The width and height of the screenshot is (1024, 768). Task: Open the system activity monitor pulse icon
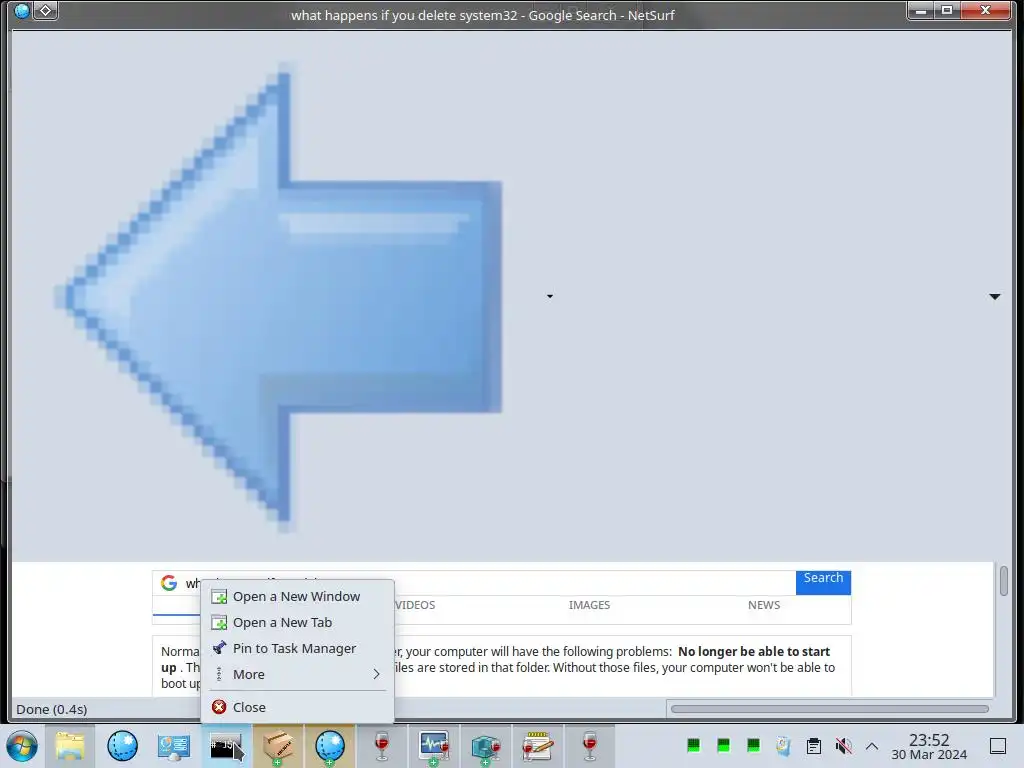(x=434, y=746)
